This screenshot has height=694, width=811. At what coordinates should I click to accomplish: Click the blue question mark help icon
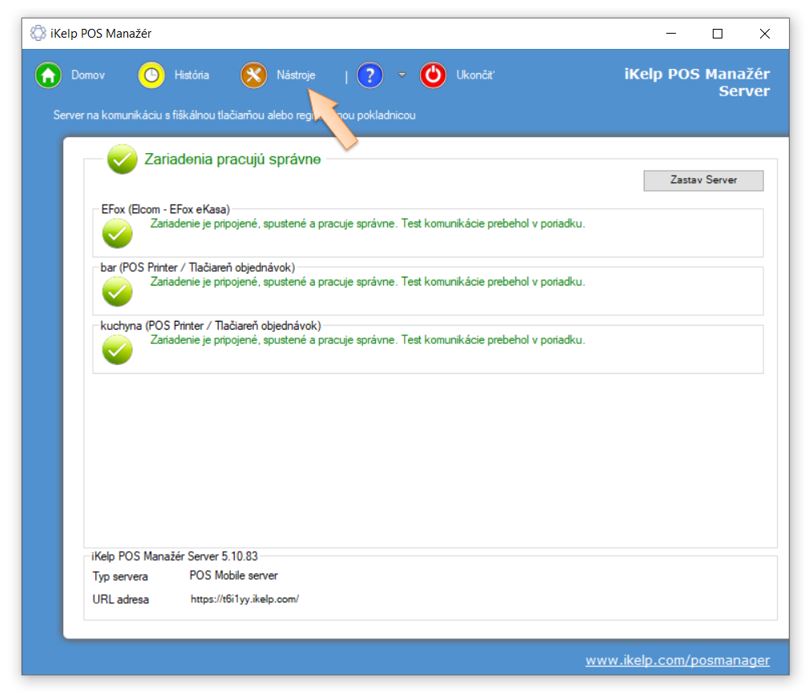[370, 76]
